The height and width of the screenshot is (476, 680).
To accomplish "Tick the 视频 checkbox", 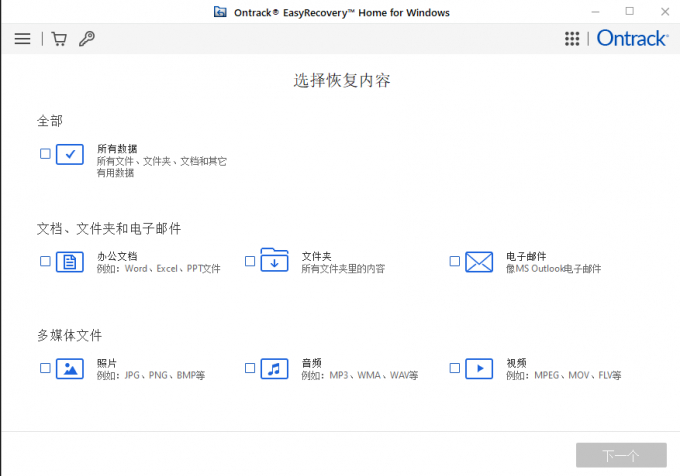I will 454,368.
